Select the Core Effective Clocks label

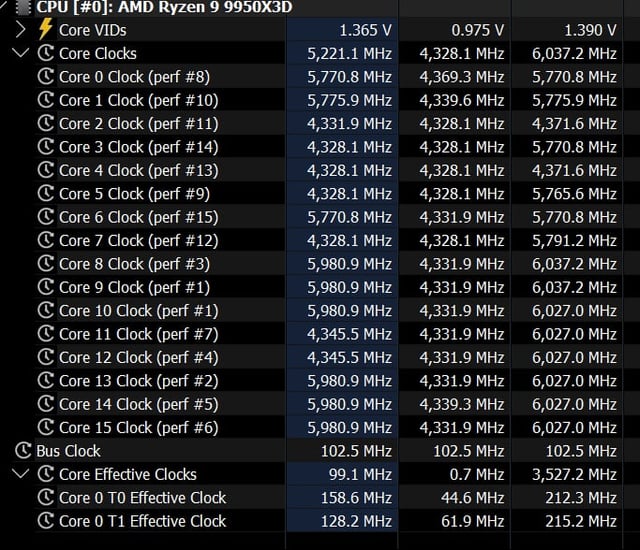[x=128, y=474]
